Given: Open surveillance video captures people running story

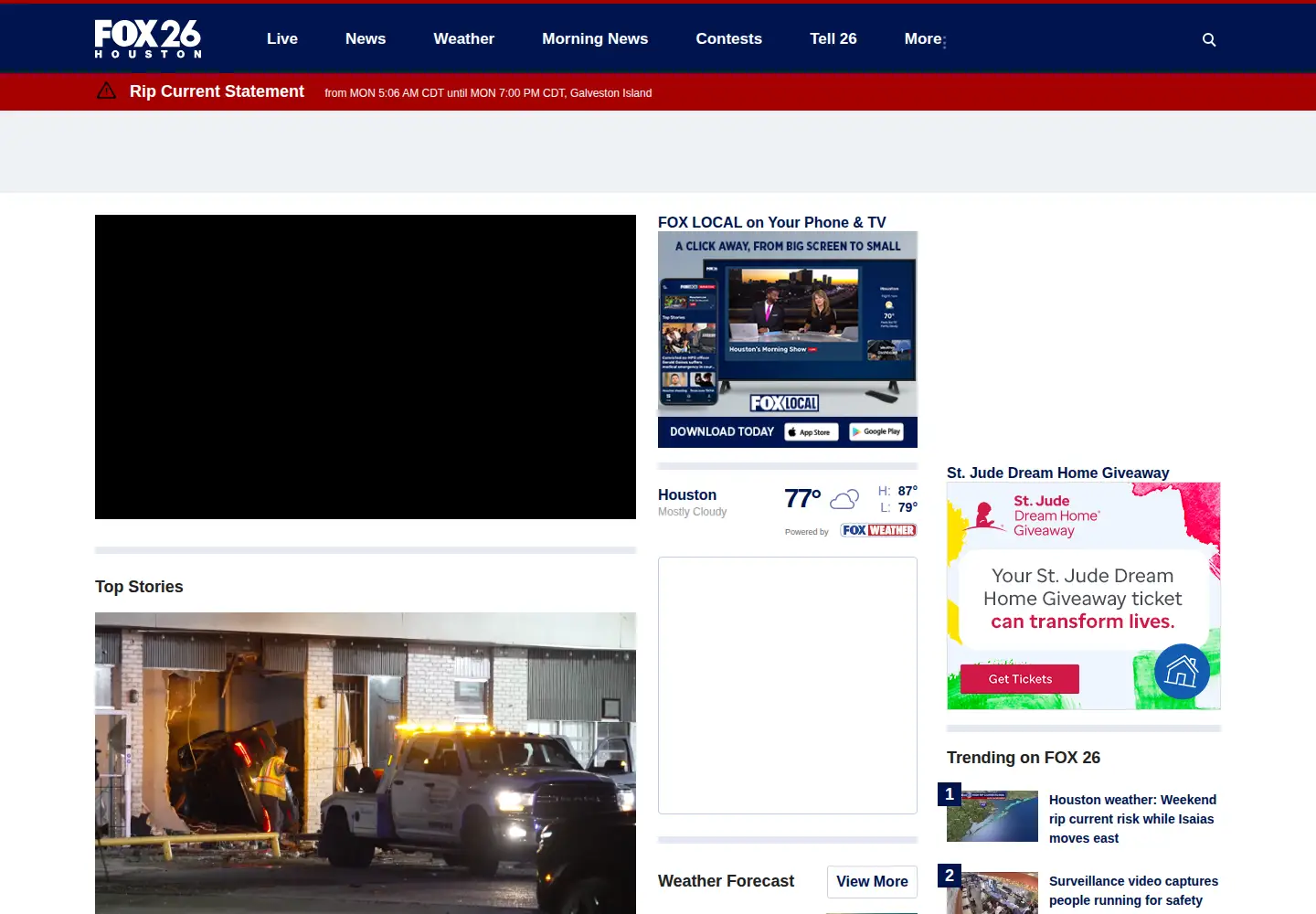Looking at the screenshot, I should pos(1133,891).
